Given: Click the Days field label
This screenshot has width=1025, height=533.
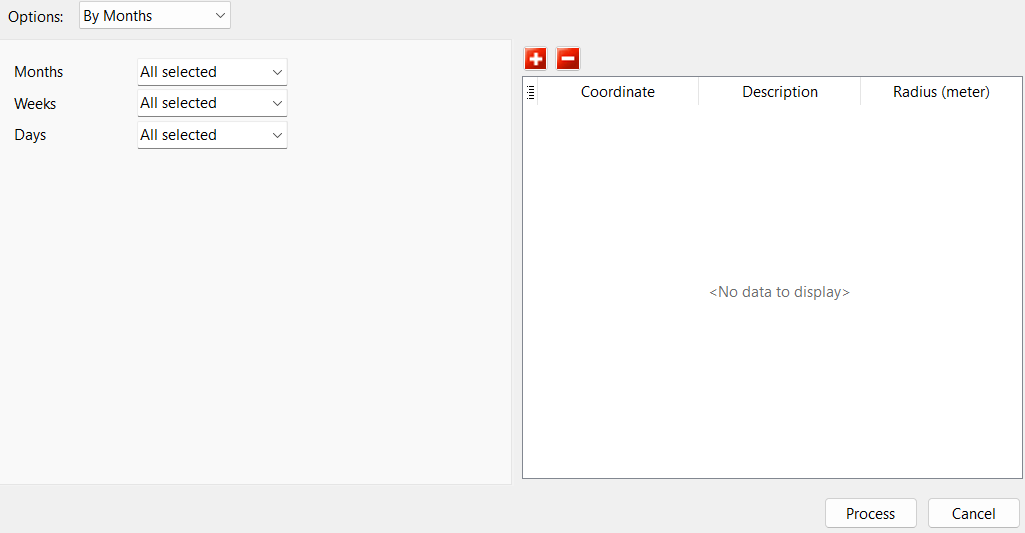Looking at the screenshot, I should click(30, 135).
